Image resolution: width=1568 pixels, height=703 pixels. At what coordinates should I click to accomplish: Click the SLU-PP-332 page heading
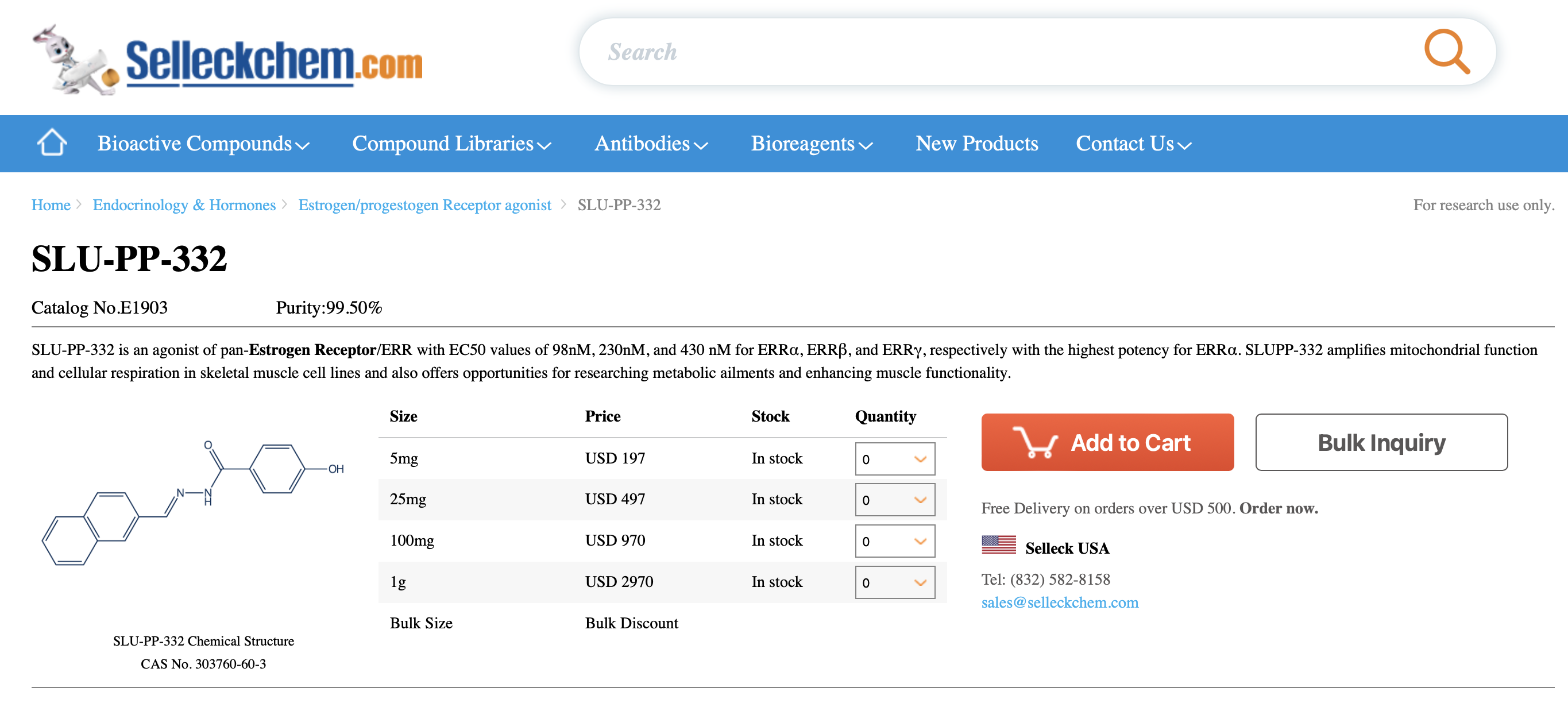[x=129, y=258]
